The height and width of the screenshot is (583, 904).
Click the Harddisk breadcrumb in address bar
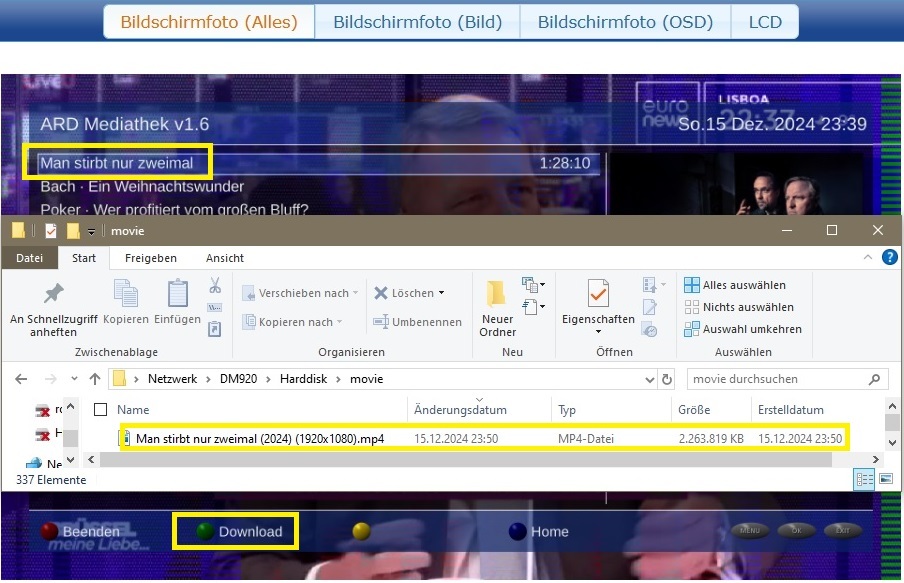(x=303, y=379)
